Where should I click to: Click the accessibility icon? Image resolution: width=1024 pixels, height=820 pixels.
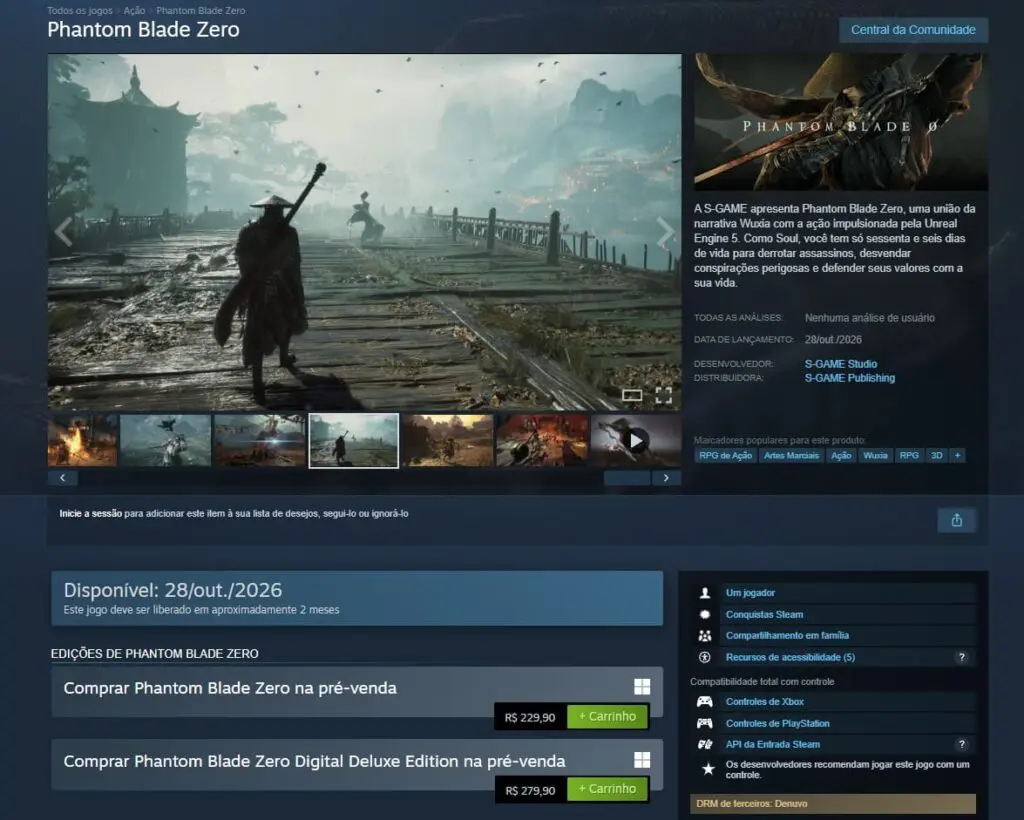click(705, 657)
